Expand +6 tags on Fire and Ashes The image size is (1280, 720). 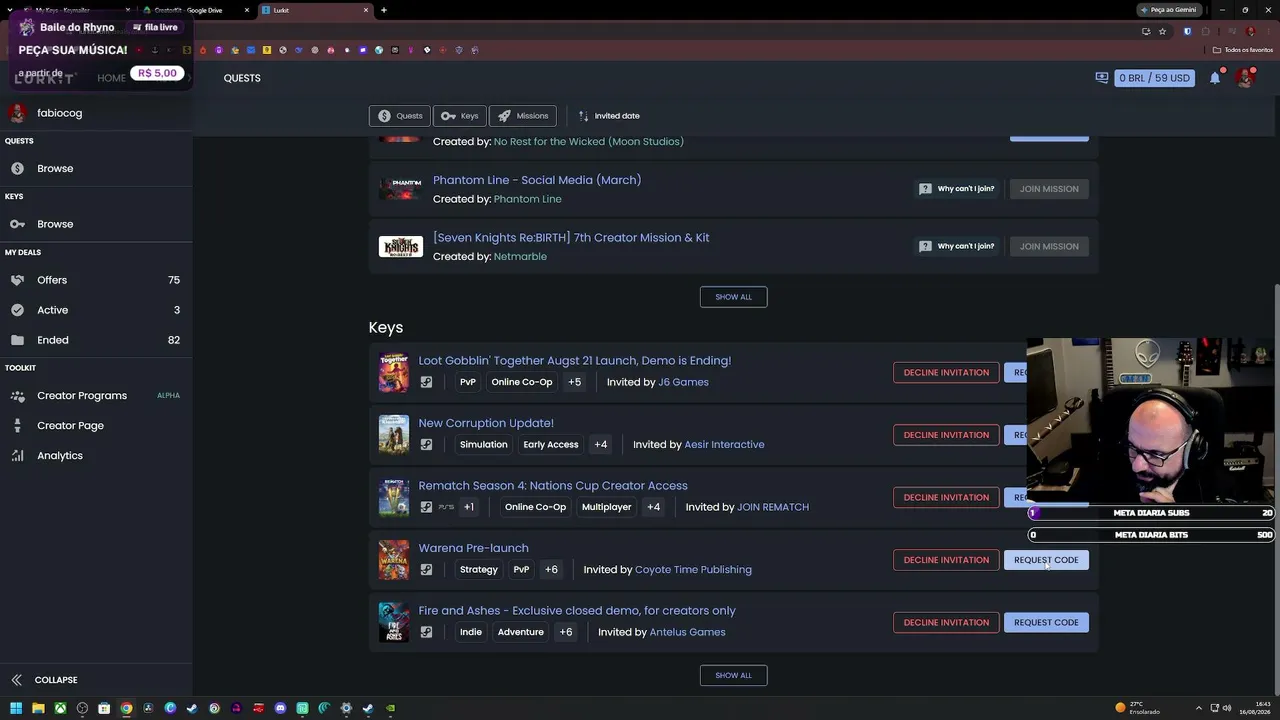click(x=566, y=632)
